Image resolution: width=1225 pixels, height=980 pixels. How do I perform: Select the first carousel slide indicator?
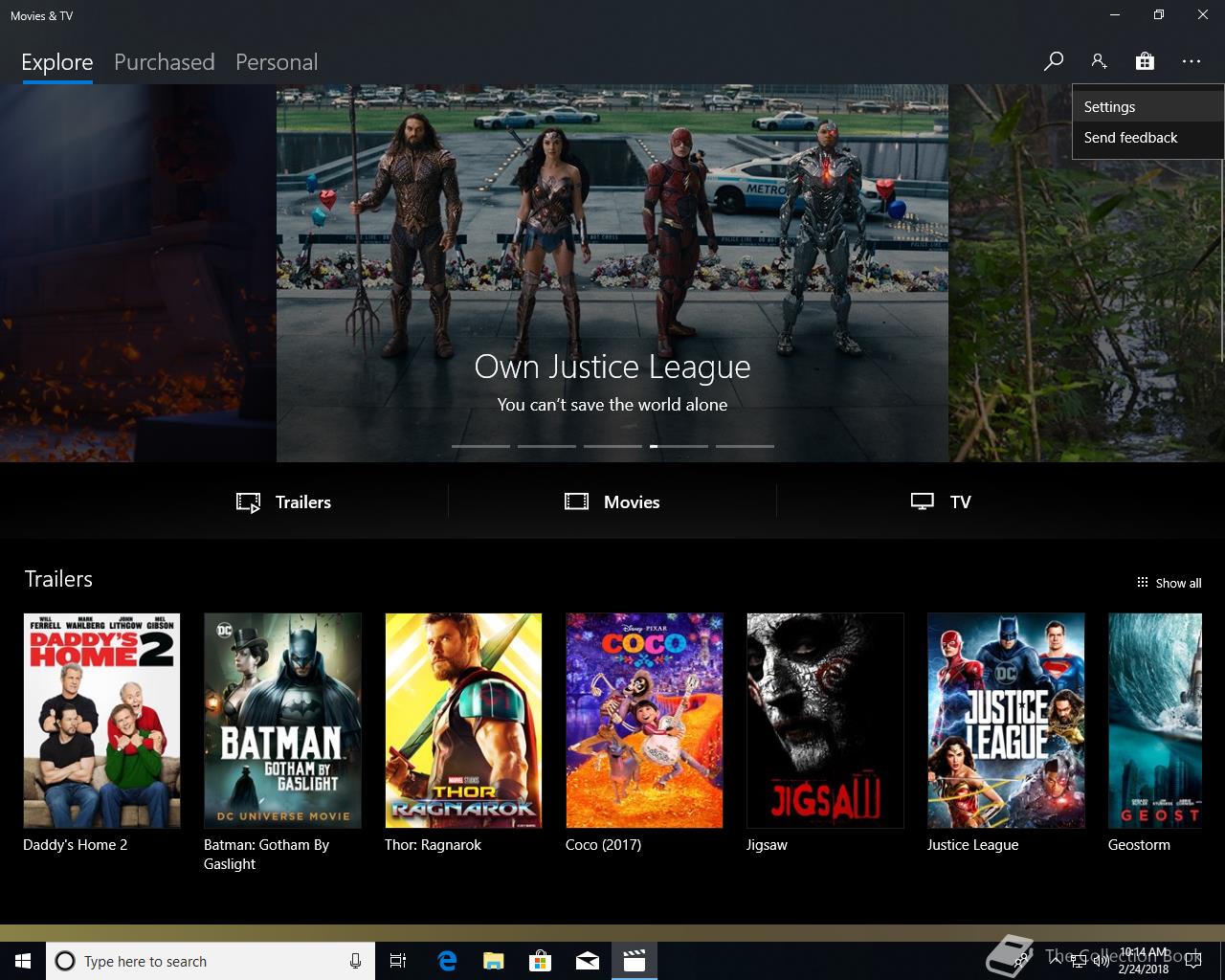point(480,446)
